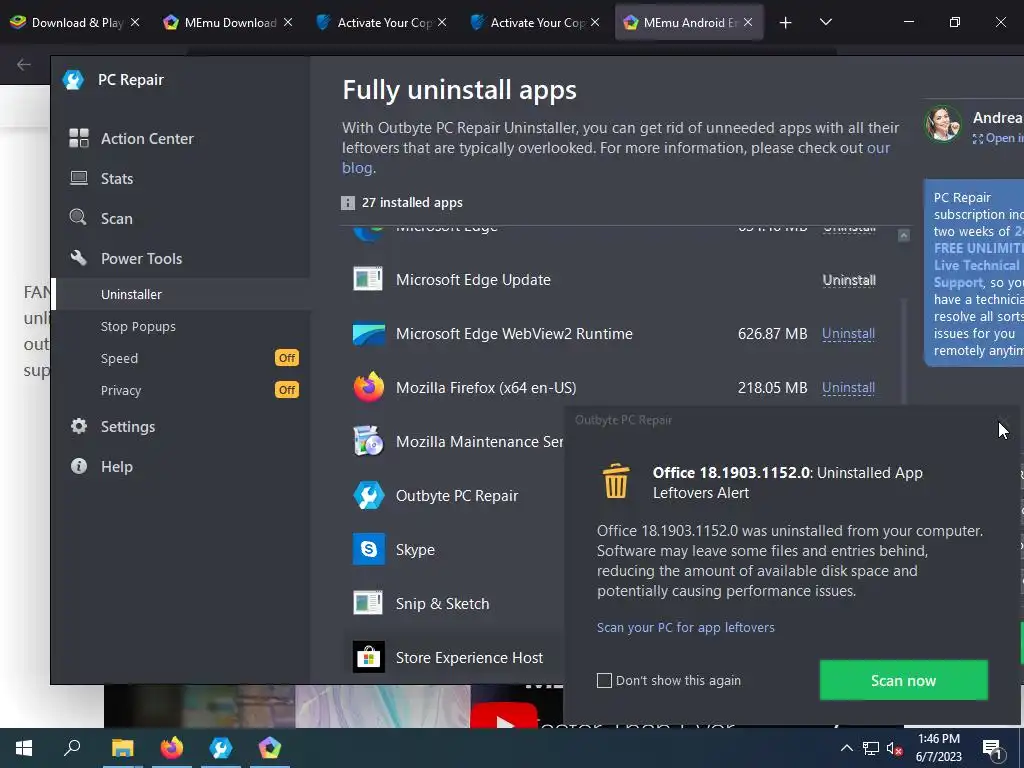The image size is (1024, 768).
Task: Select Power Tools in the sidebar
Action: click(141, 259)
